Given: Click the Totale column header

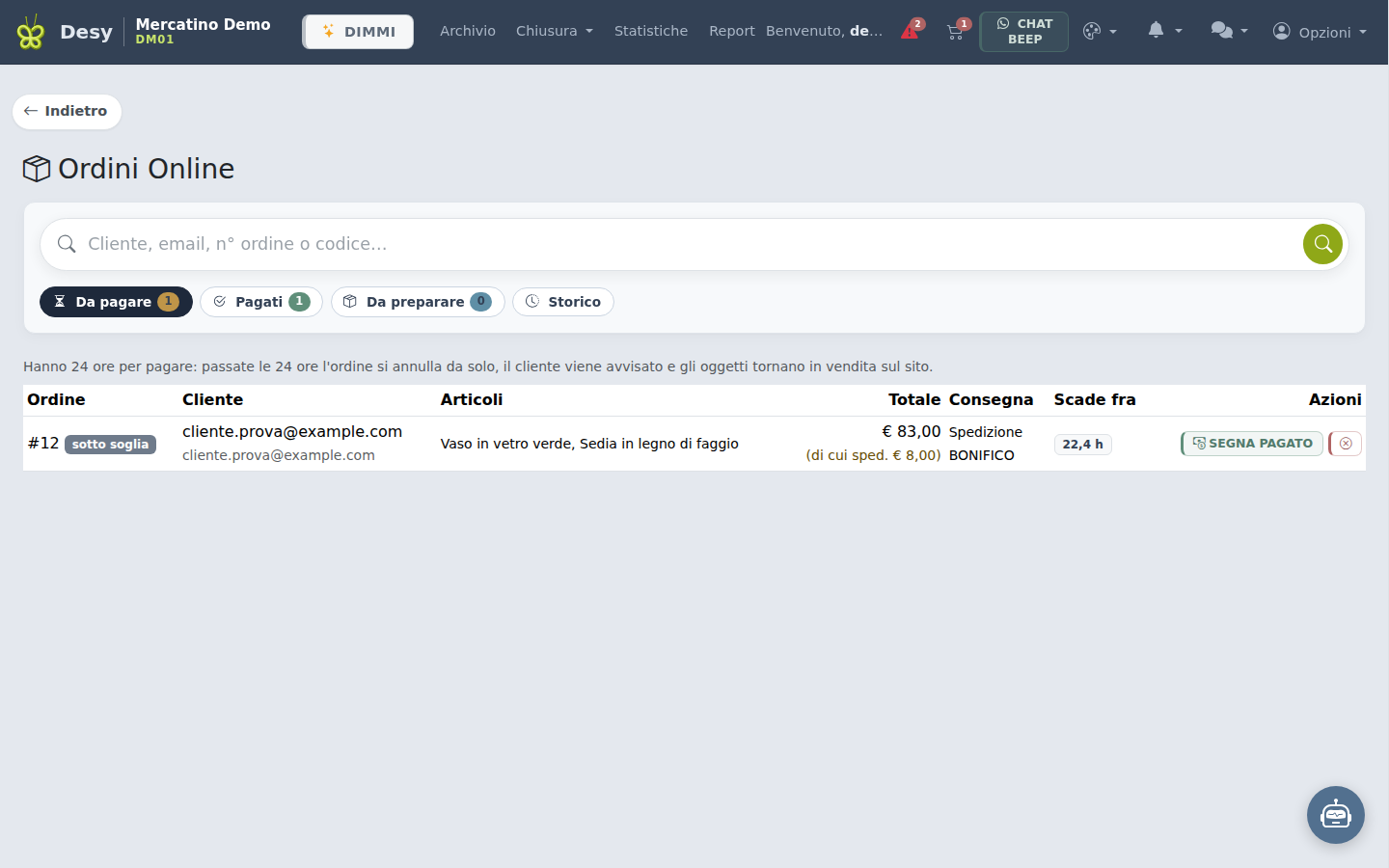Looking at the screenshot, I should [913, 399].
